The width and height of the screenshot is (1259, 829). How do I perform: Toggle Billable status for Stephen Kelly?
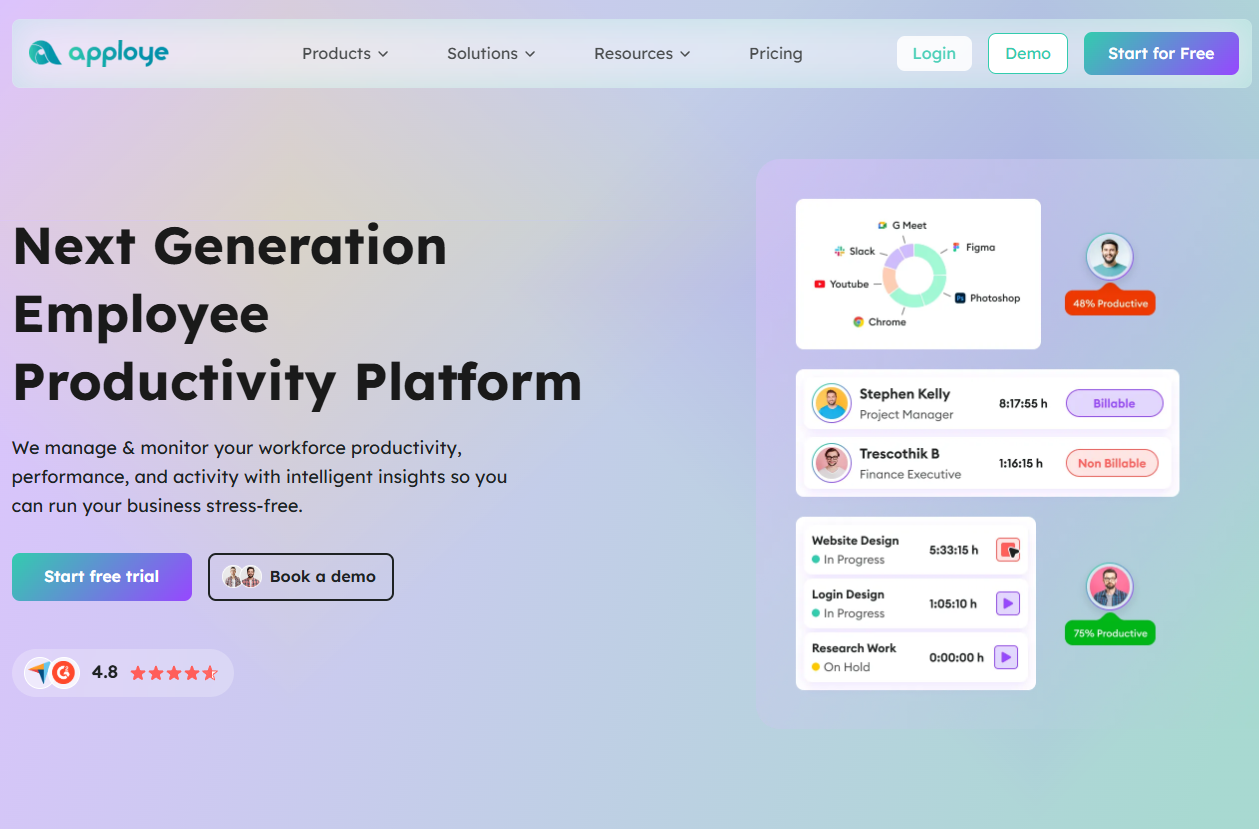[1114, 403]
